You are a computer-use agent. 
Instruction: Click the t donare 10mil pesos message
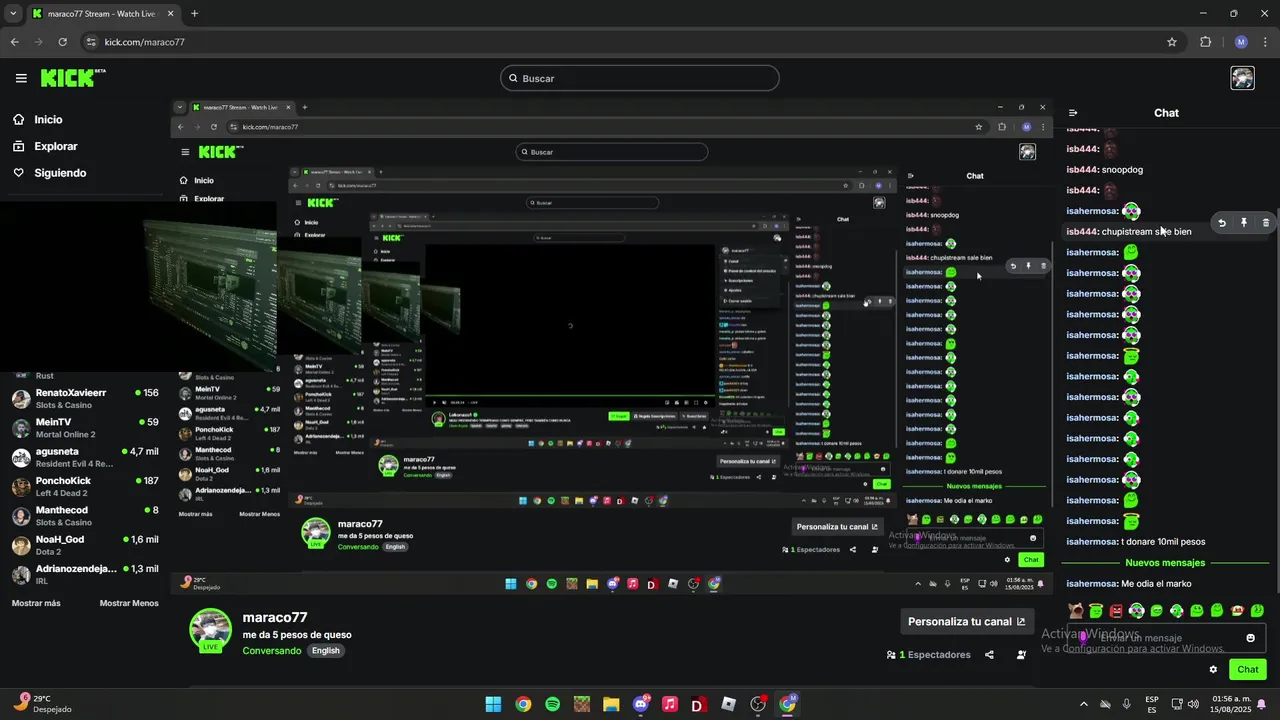pos(1135,542)
